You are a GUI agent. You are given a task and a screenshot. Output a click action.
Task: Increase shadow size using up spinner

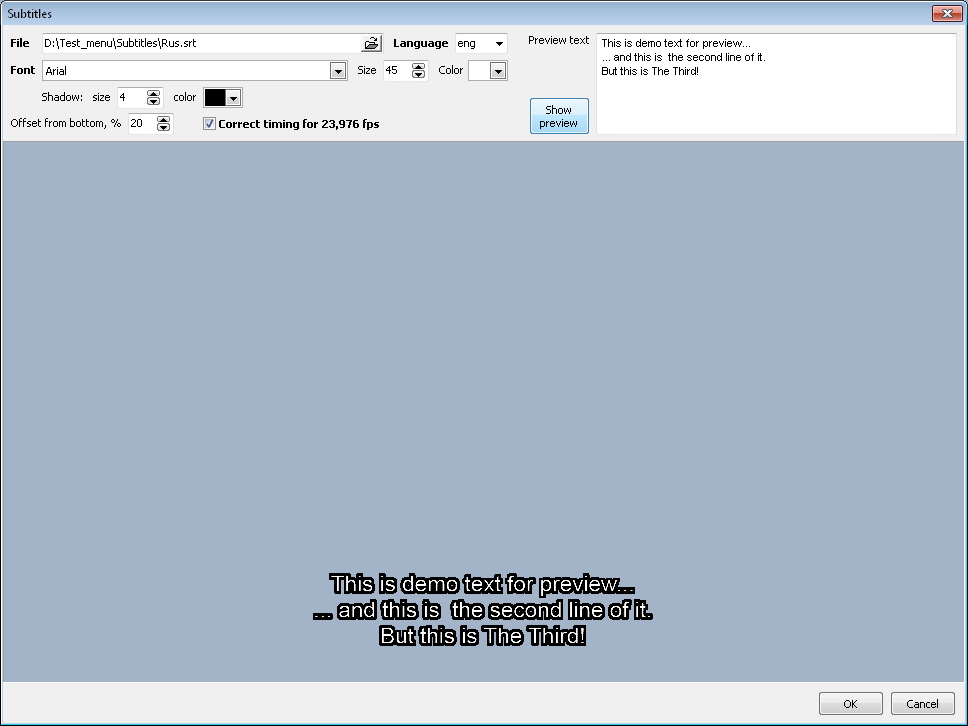pyautogui.click(x=153, y=93)
